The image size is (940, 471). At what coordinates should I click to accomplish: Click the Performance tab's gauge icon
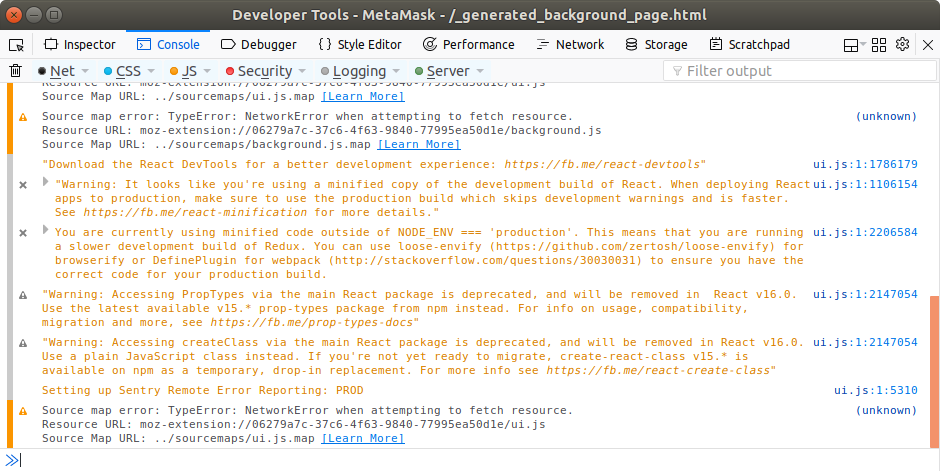click(429, 44)
